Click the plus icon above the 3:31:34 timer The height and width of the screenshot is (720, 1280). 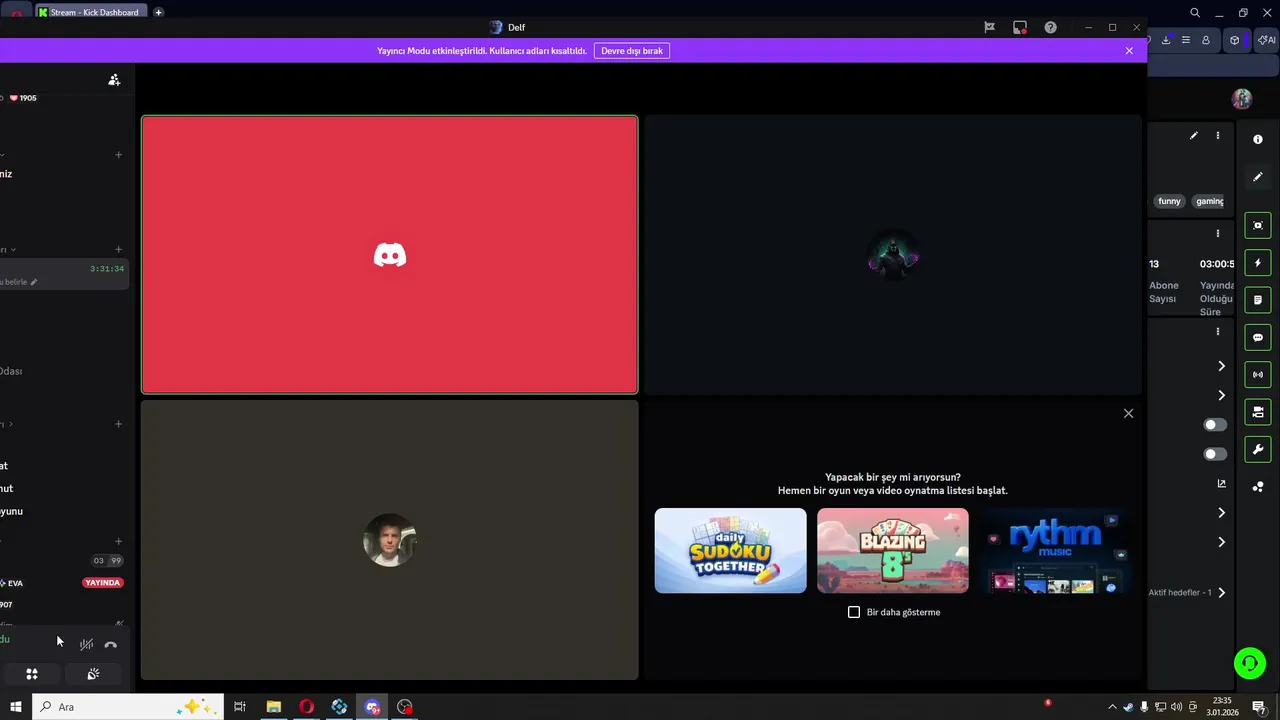(118, 250)
